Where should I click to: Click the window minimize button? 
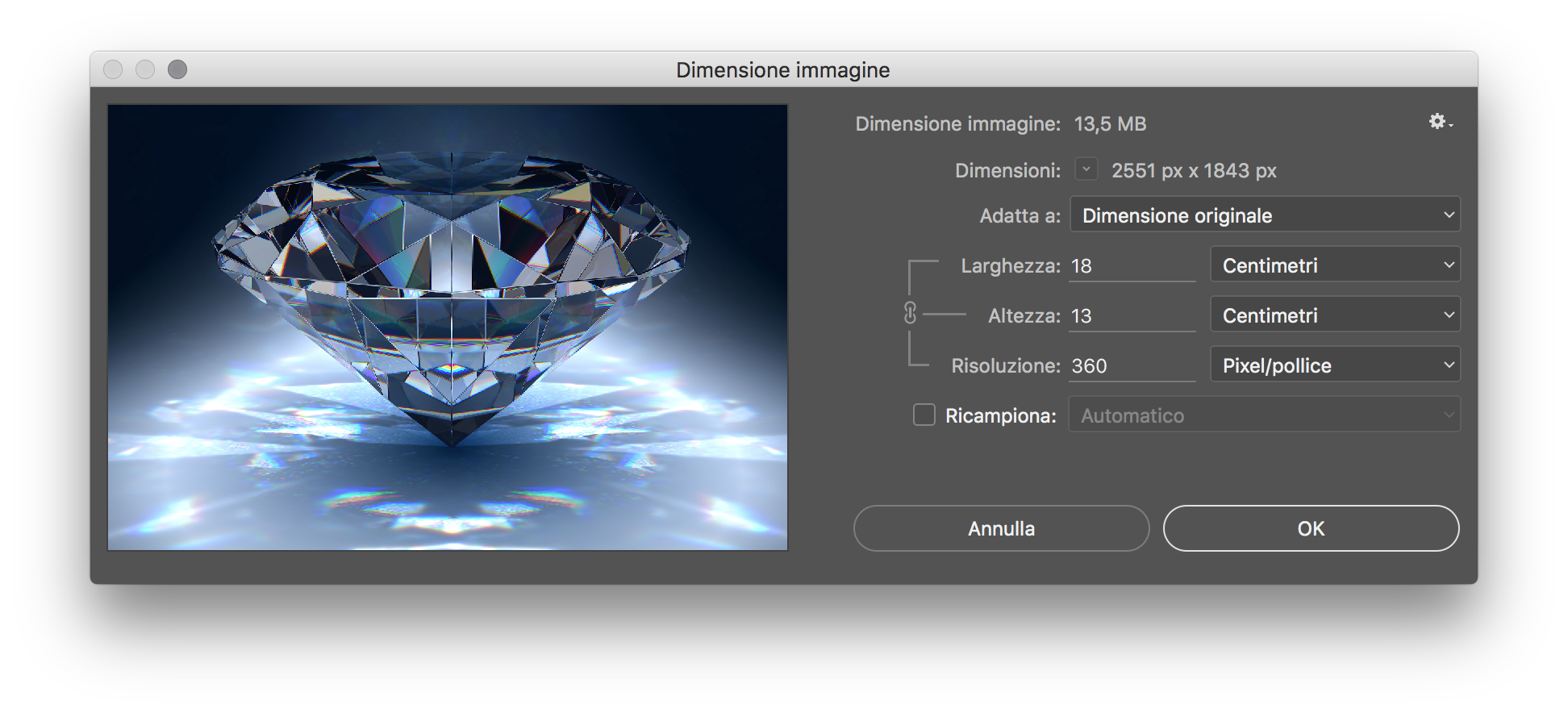tap(145, 70)
